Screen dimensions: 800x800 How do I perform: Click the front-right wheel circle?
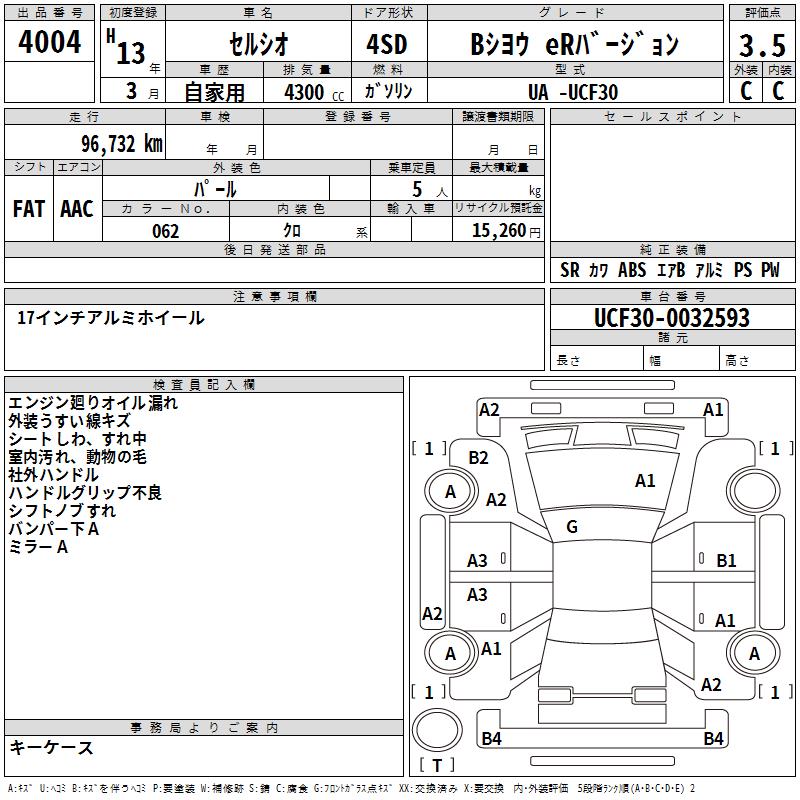coord(754,492)
